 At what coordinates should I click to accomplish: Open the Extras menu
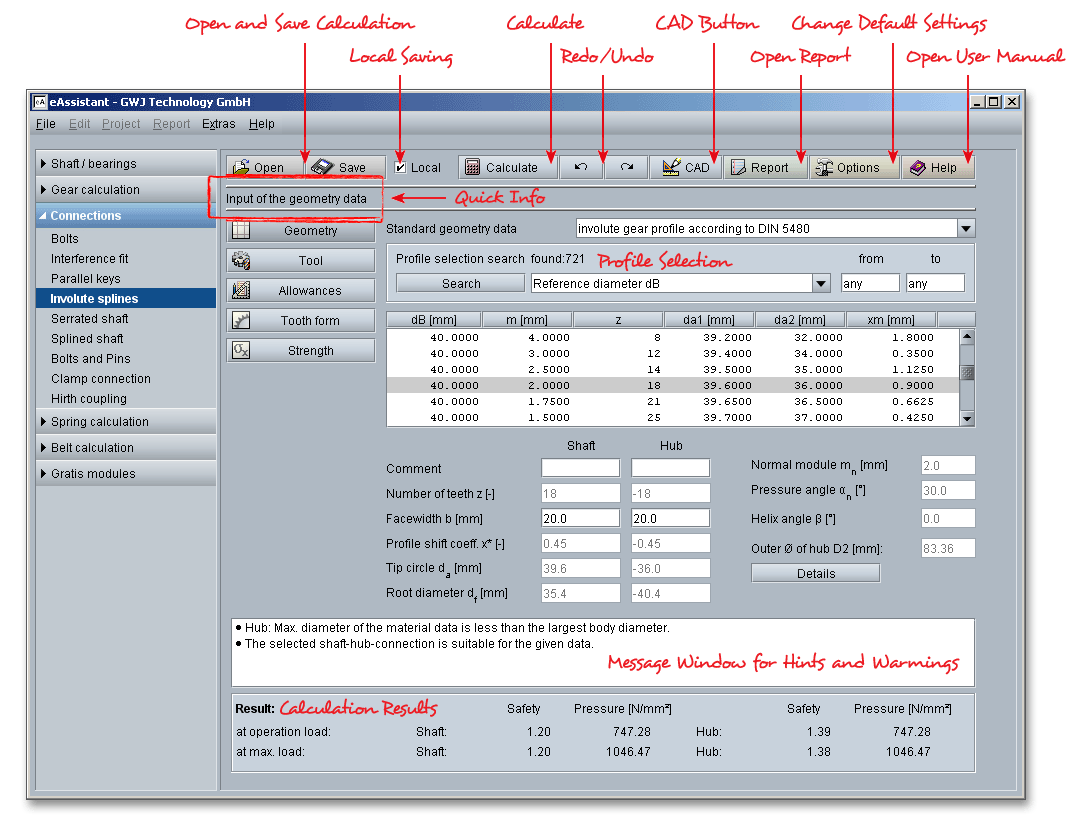point(218,124)
